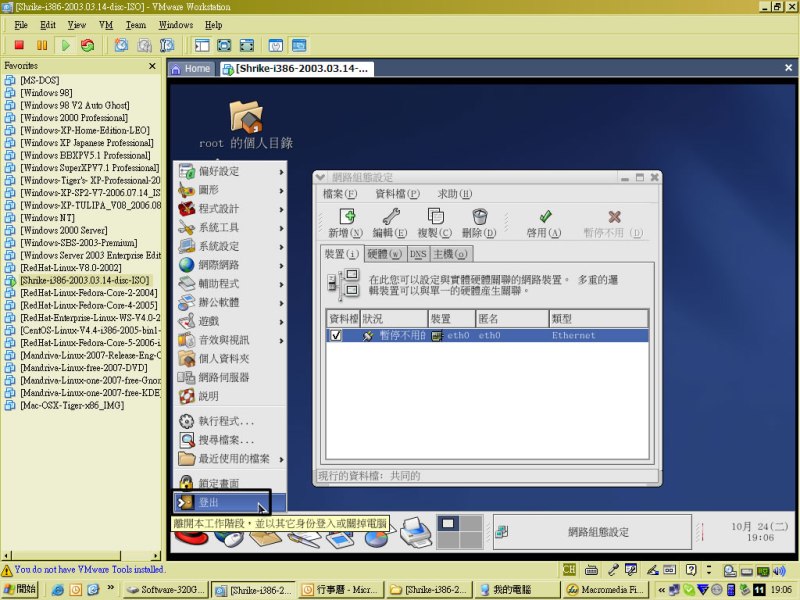Click the panel clock showing 19:06
Viewport: 800px width, 600px height.
[x=760, y=532]
